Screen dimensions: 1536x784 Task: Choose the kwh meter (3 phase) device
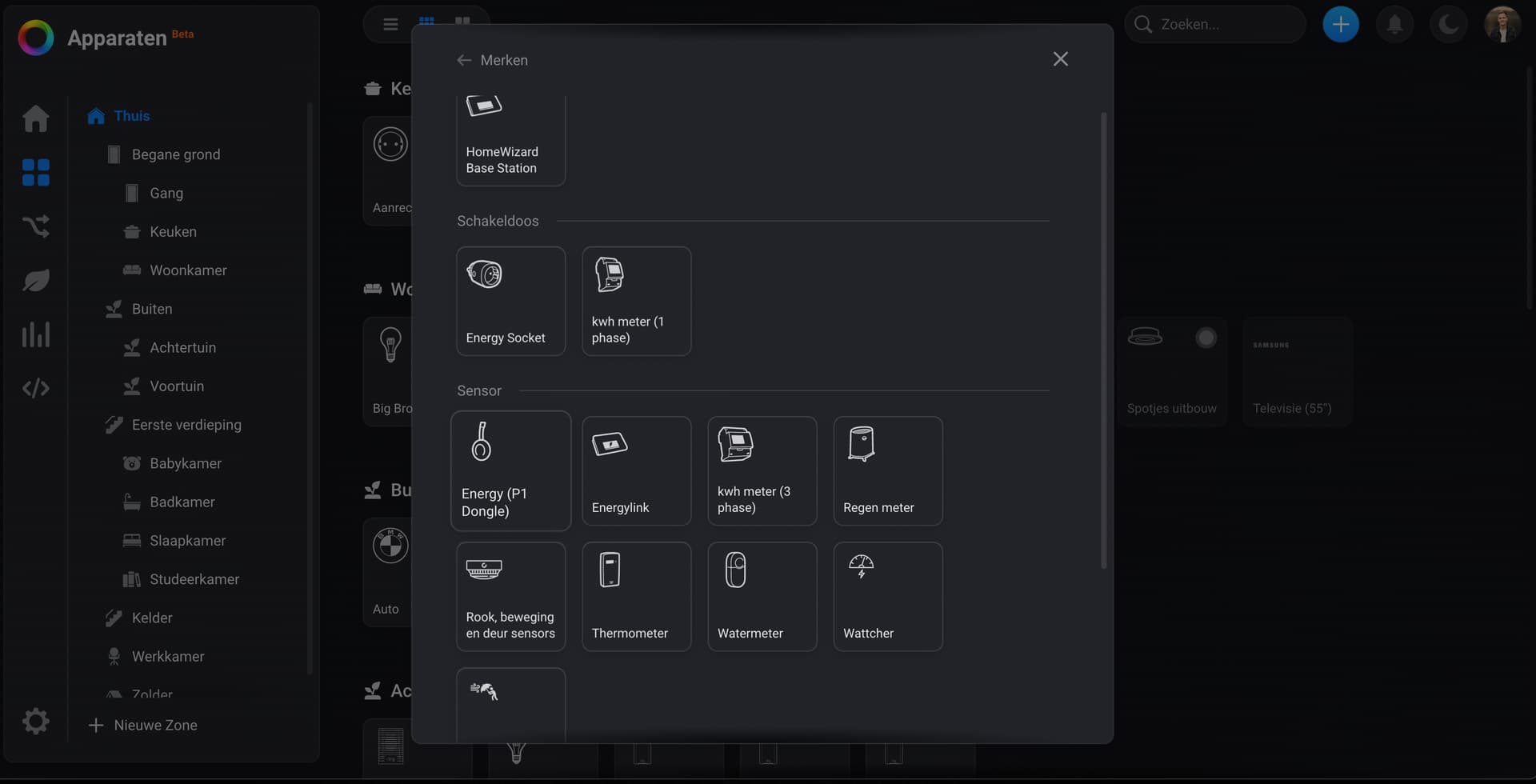(x=762, y=471)
